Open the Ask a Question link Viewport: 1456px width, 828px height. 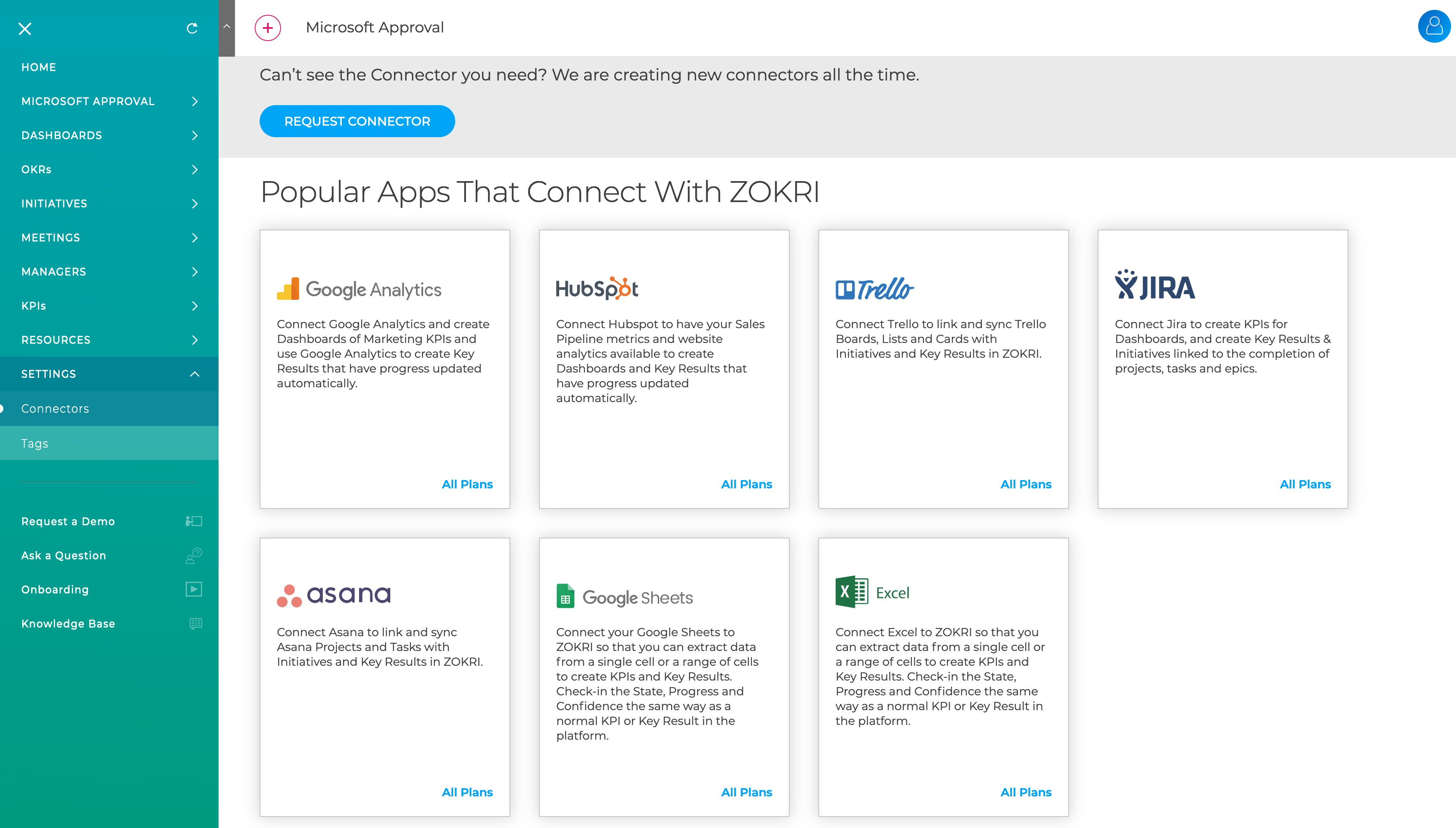(64, 556)
